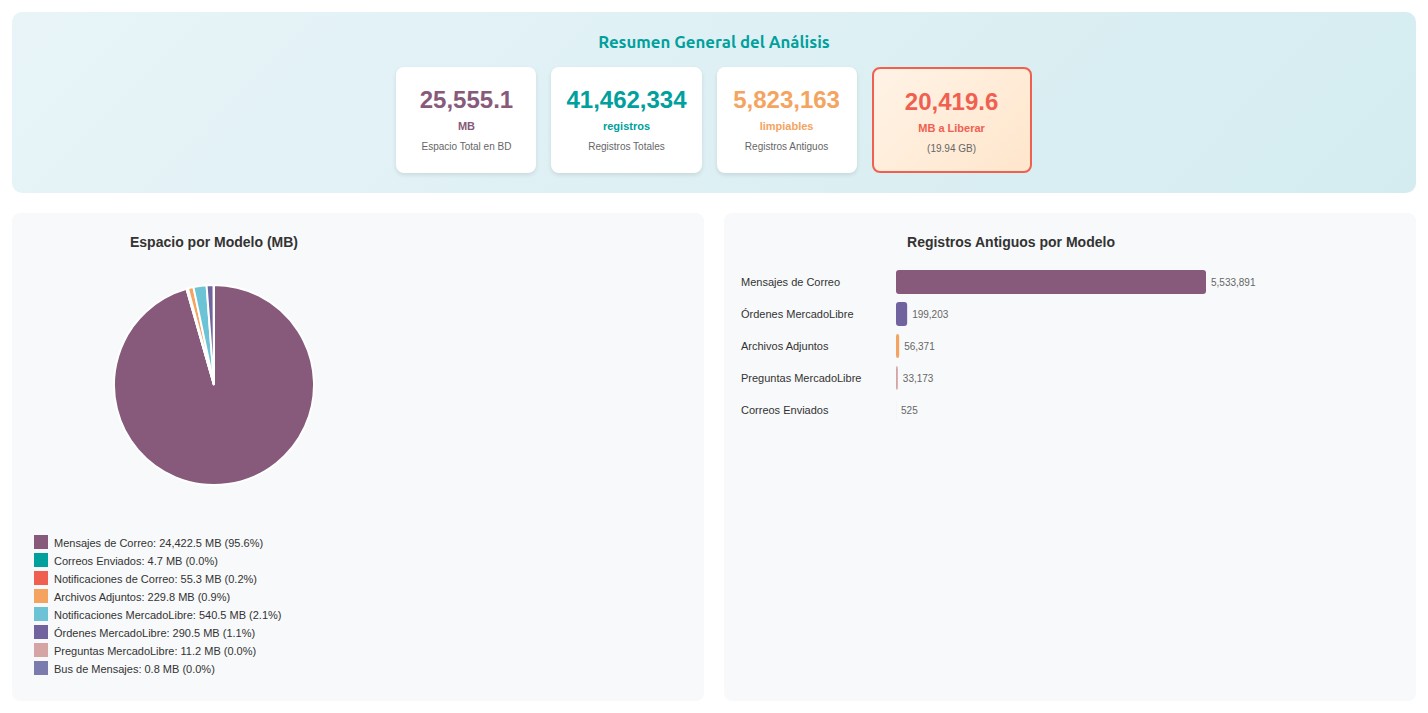Click the 20,419.6 MB a Liberar card
1428x713 pixels.
[x=951, y=120]
